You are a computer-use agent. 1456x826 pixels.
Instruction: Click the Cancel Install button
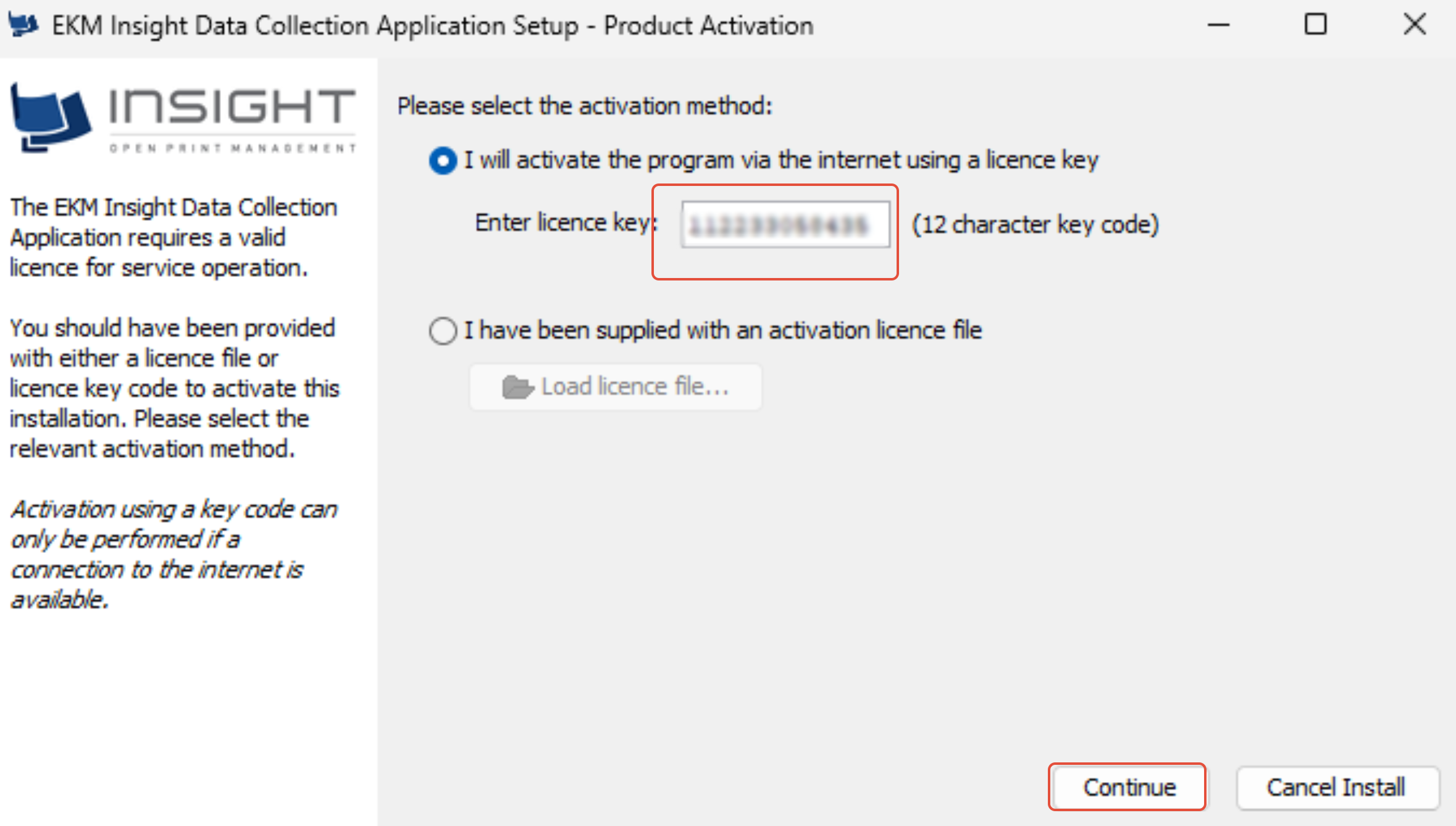(1337, 788)
